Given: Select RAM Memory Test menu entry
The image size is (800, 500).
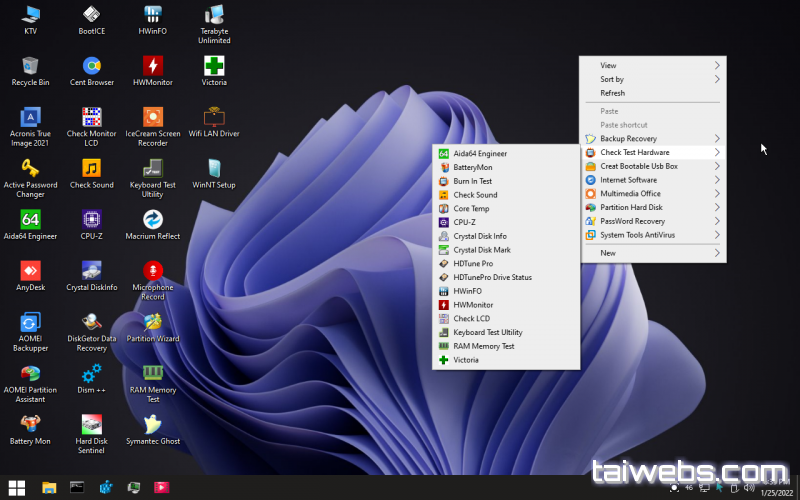Looking at the screenshot, I should tap(484, 346).
